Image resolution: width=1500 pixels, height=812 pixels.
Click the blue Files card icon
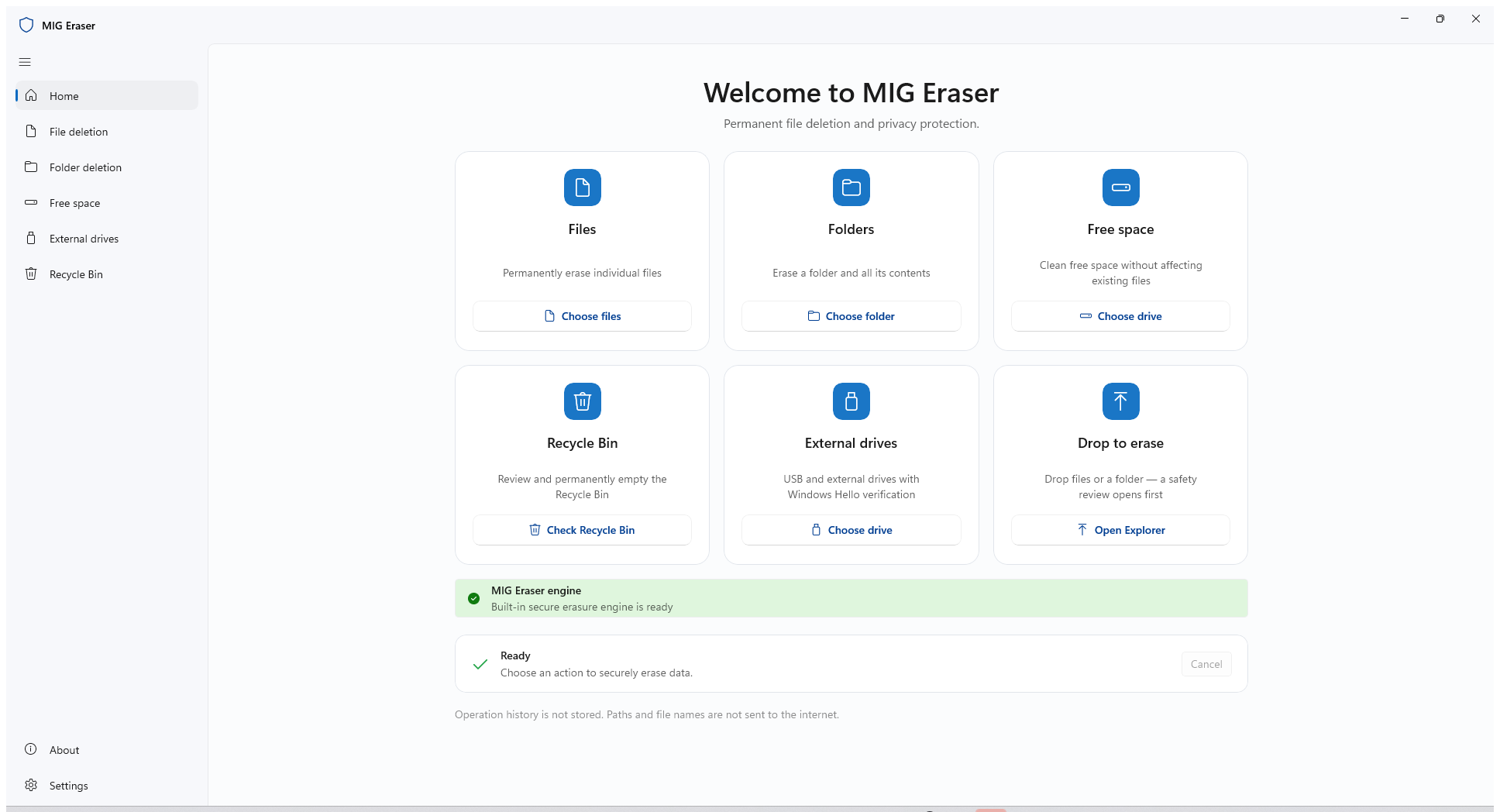point(582,188)
